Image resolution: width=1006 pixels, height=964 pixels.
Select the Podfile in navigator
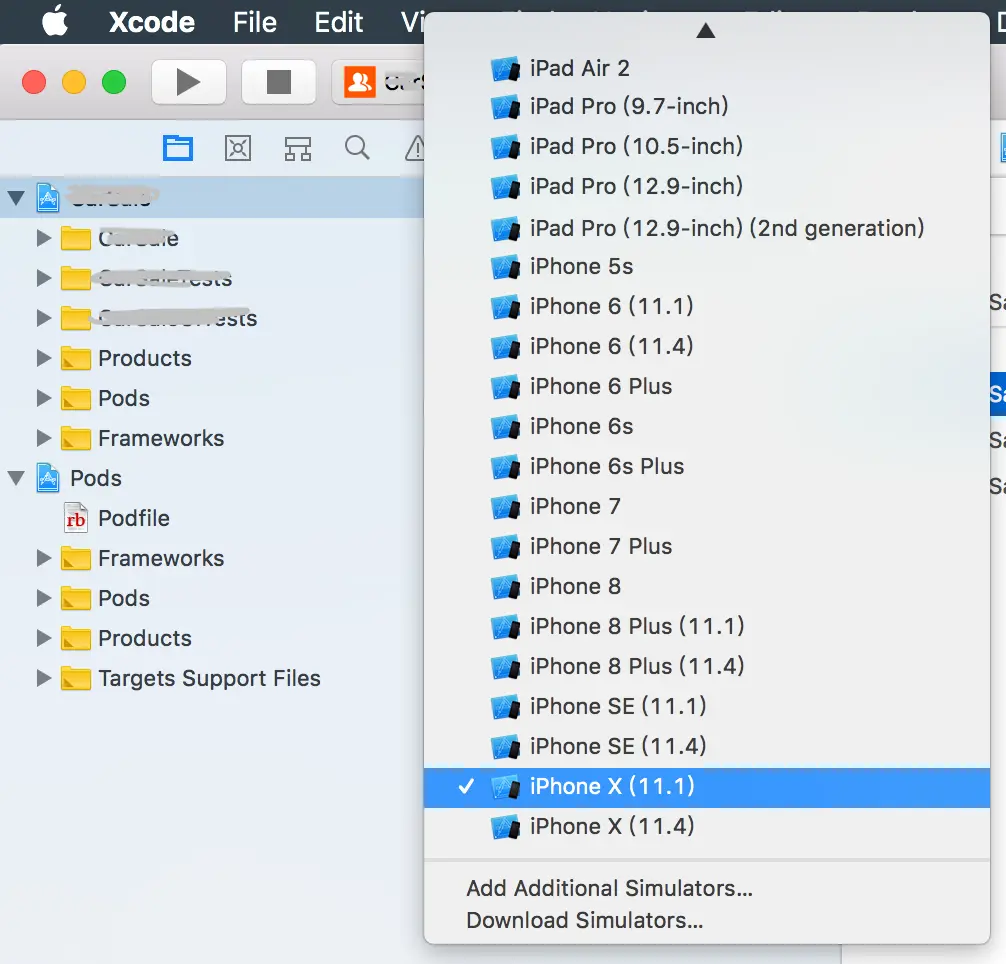[133, 518]
